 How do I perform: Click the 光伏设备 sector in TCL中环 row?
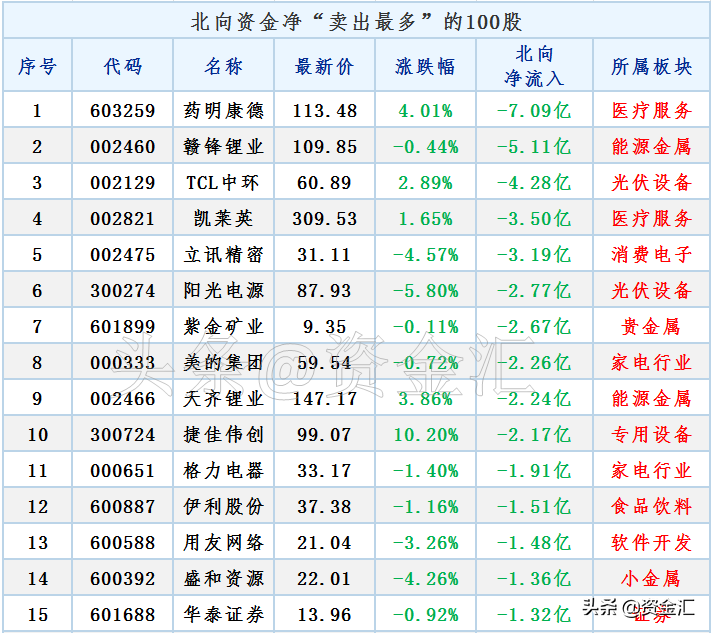click(x=652, y=183)
